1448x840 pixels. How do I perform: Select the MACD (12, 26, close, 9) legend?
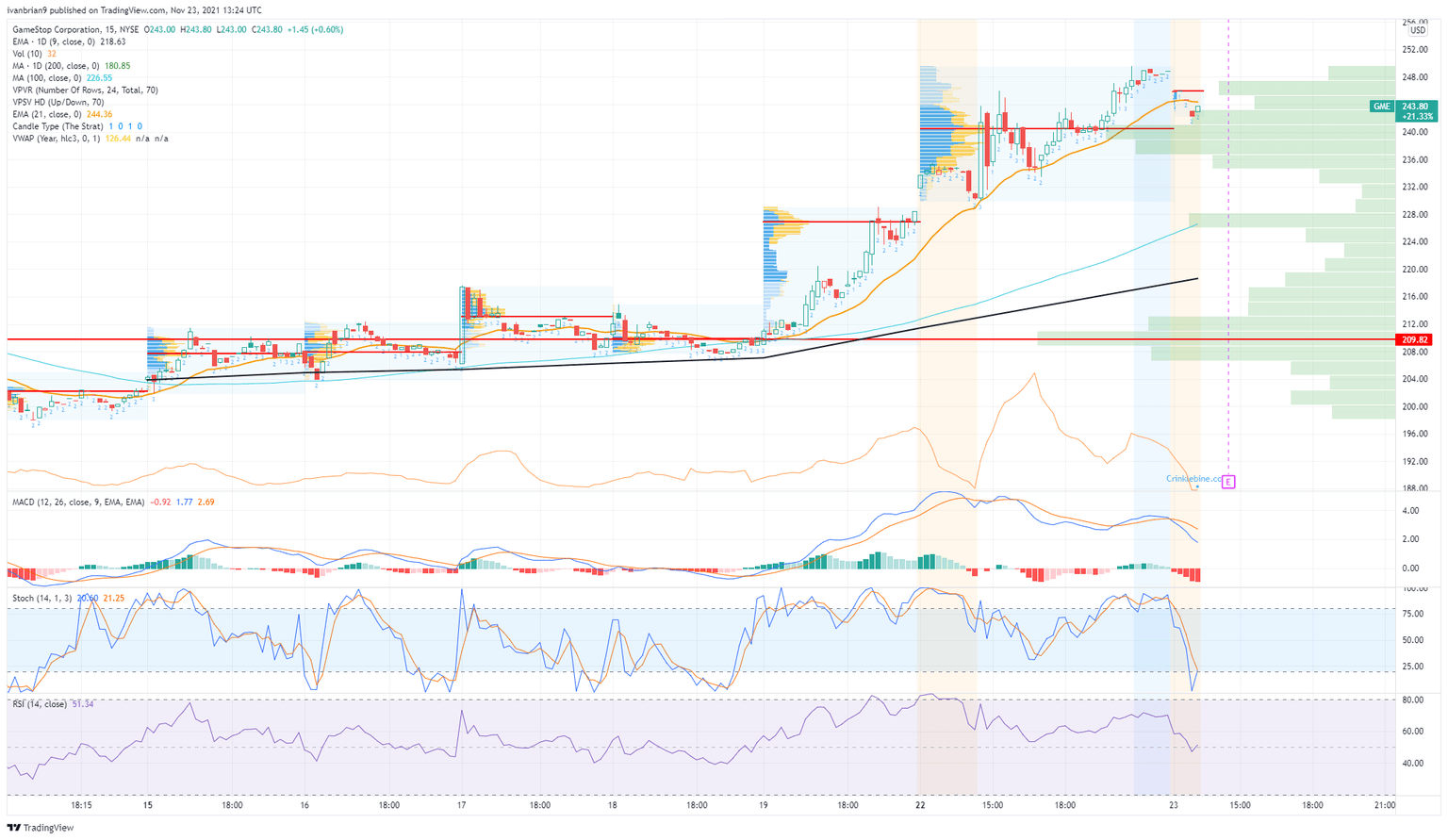click(x=113, y=502)
